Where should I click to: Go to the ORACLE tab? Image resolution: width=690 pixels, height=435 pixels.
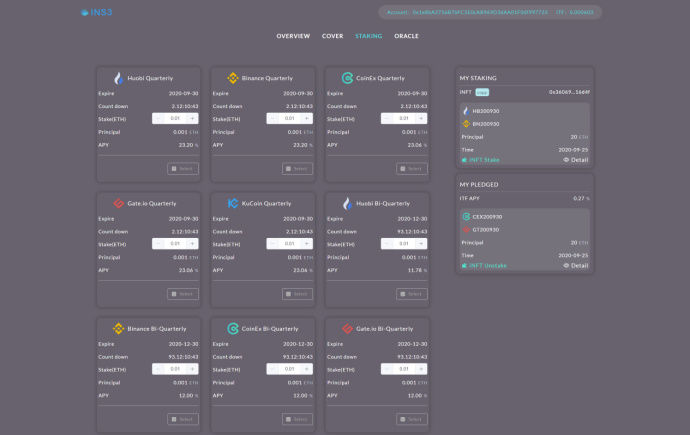coord(406,36)
